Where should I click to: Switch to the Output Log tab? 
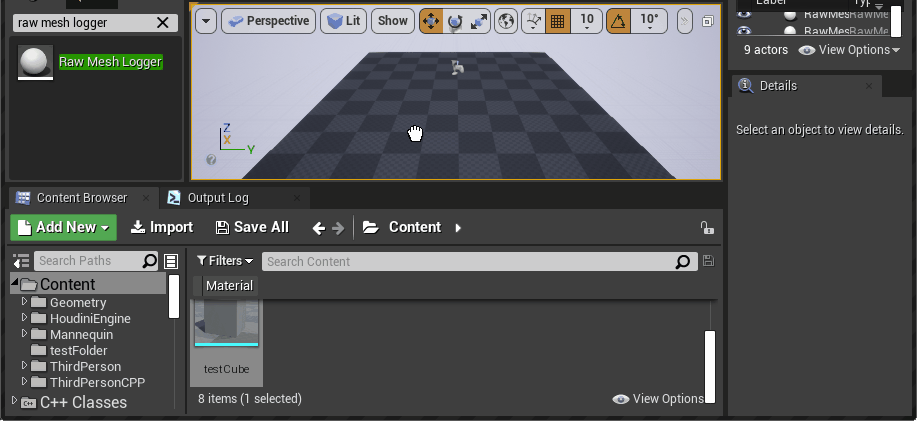(x=218, y=198)
